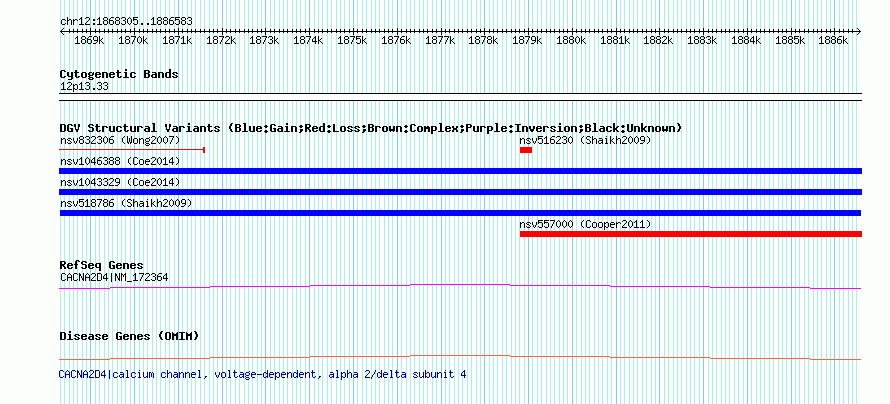Screen dimensions: 890x404
Task: Click the nsv557000 (Cooper2011) variant label
Action: 585,224
